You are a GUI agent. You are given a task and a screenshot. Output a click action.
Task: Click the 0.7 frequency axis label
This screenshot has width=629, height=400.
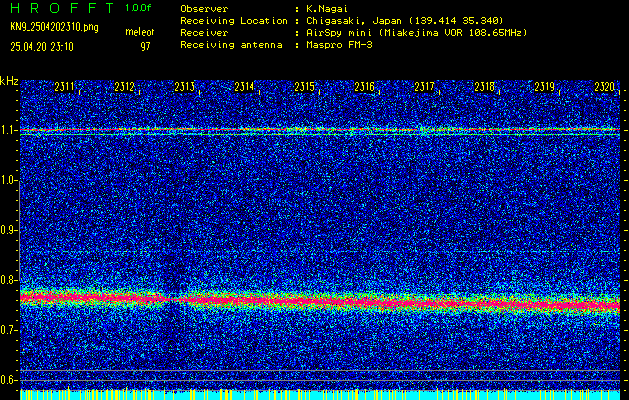click(8, 330)
